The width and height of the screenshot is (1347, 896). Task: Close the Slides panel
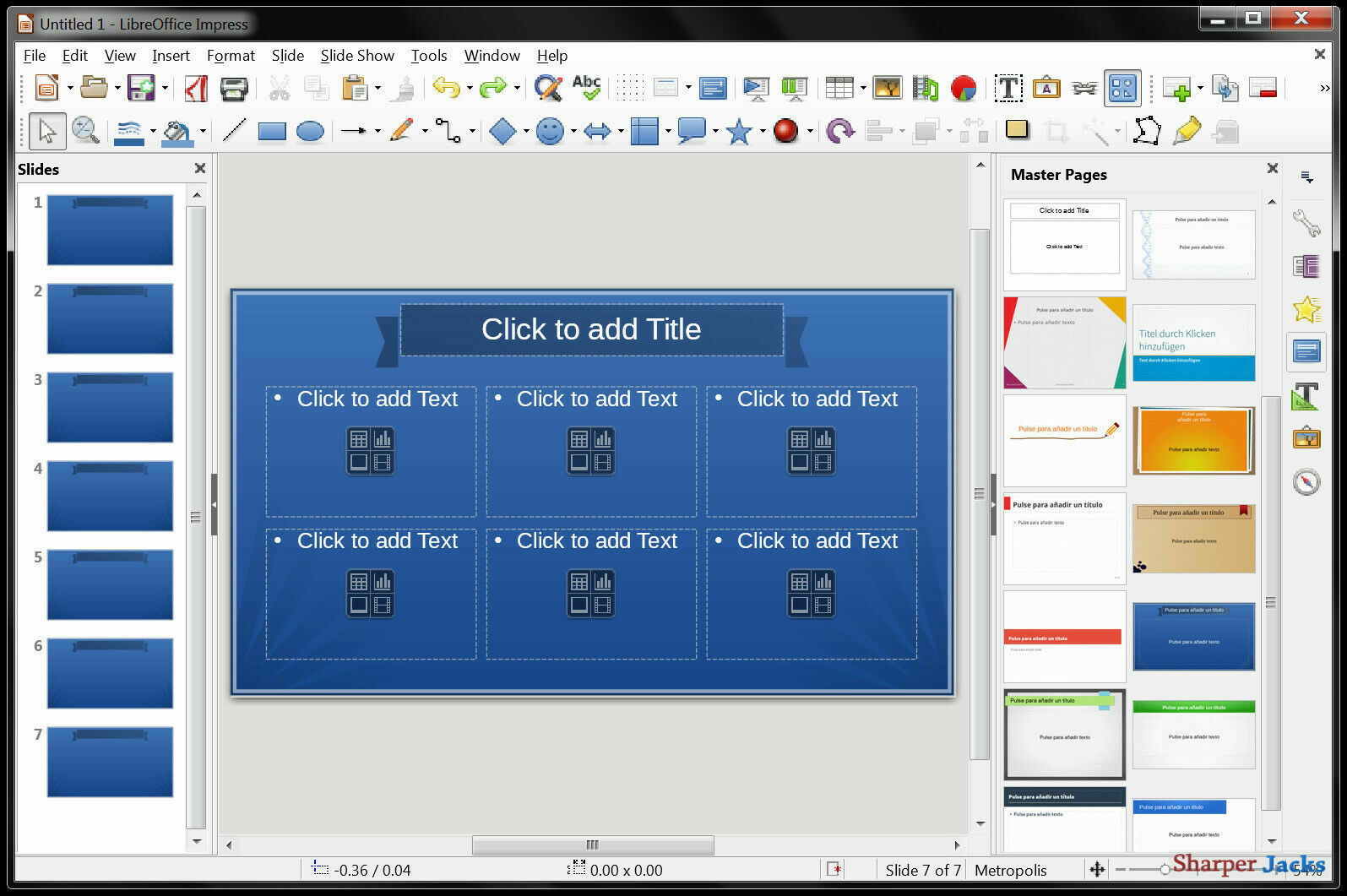[x=200, y=168]
